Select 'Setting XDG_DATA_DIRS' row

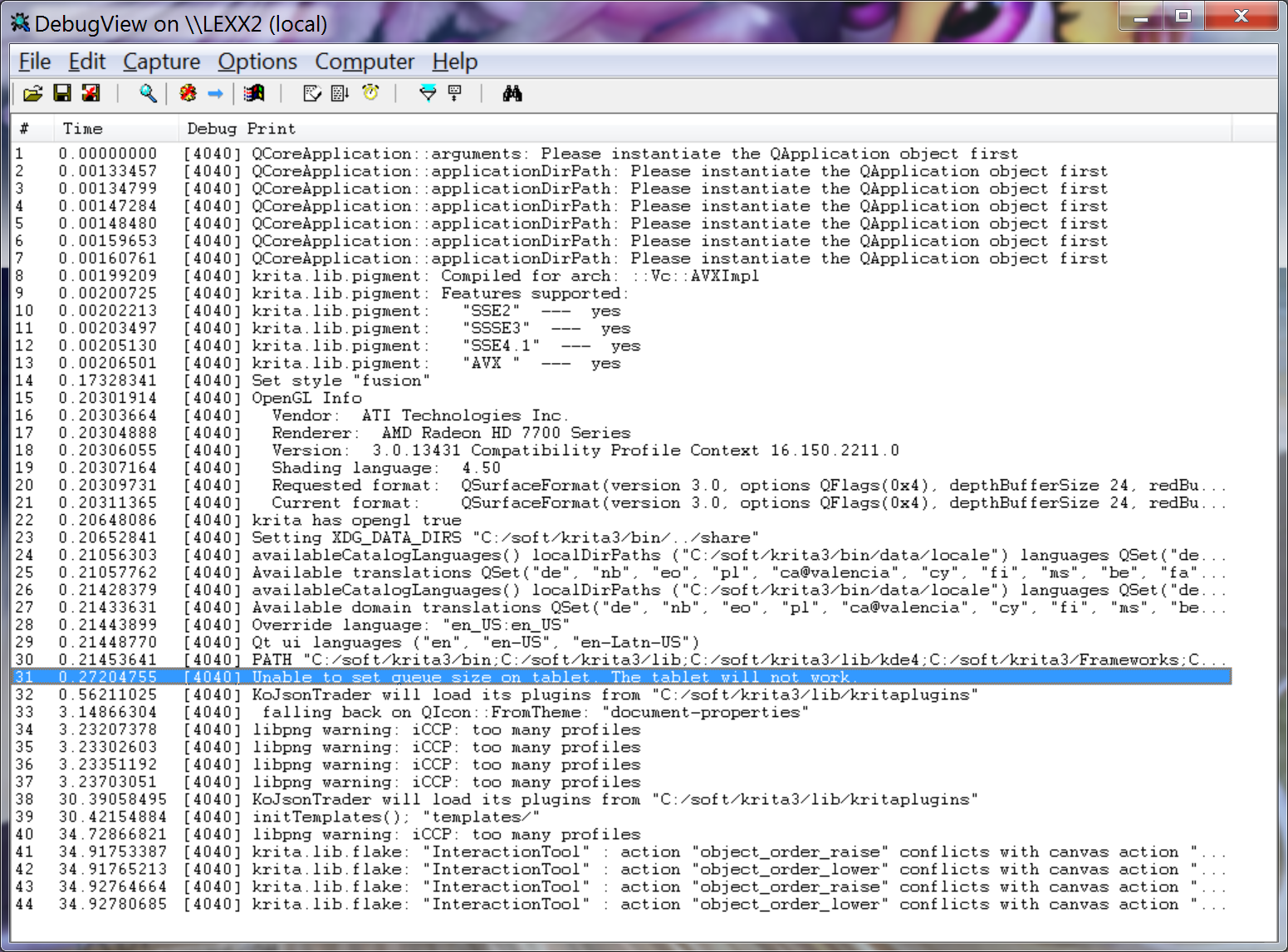(x=621, y=537)
